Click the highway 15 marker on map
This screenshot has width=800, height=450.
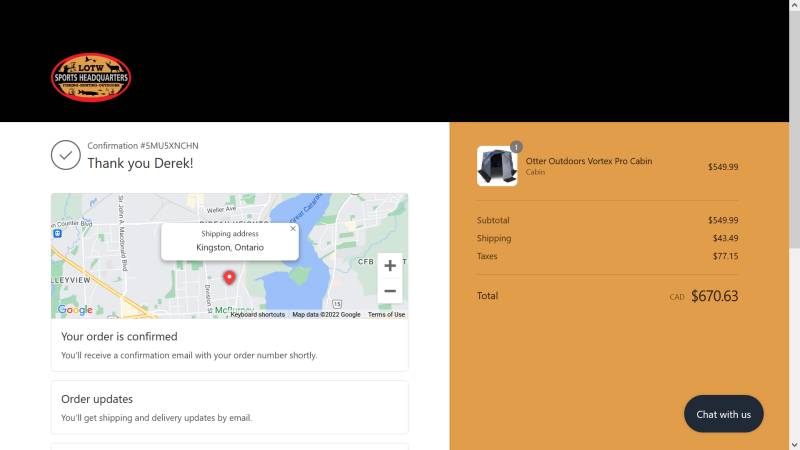(x=337, y=304)
